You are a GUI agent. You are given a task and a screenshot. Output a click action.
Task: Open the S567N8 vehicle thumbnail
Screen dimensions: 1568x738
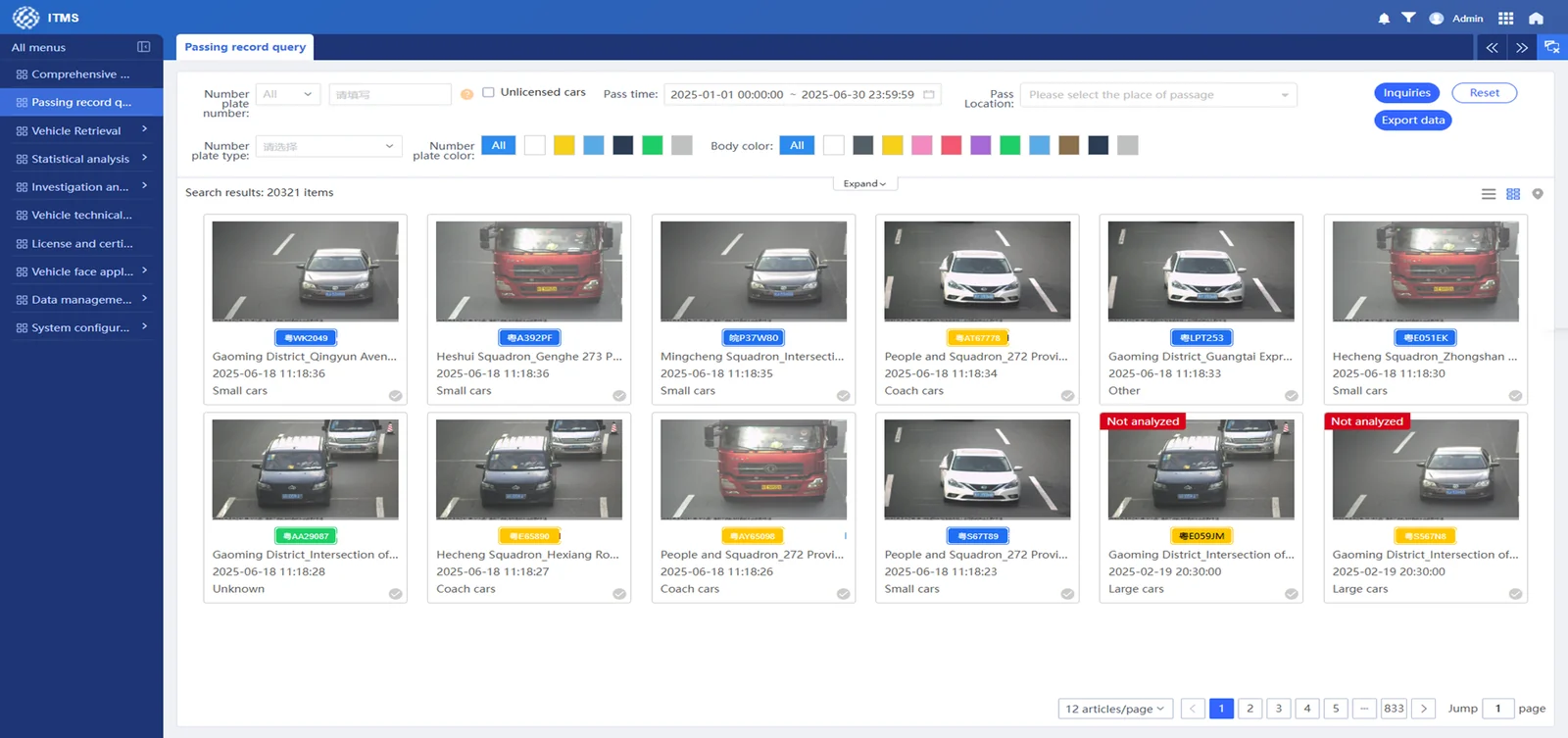click(1426, 469)
